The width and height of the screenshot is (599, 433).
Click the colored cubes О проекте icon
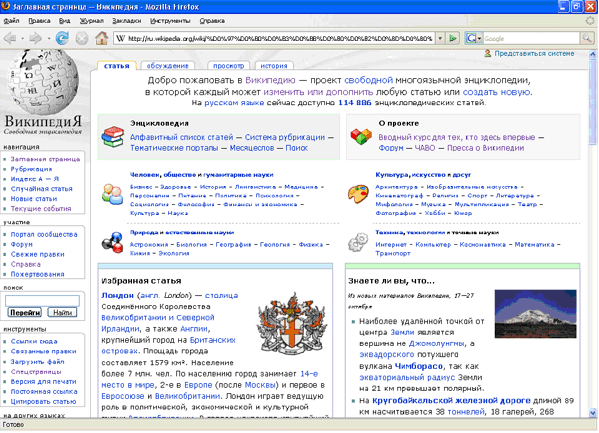pos(361,136)
